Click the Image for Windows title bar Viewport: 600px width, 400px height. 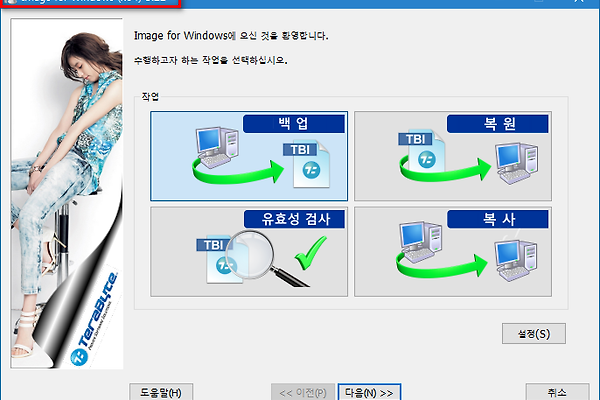(x=90, y=2)
